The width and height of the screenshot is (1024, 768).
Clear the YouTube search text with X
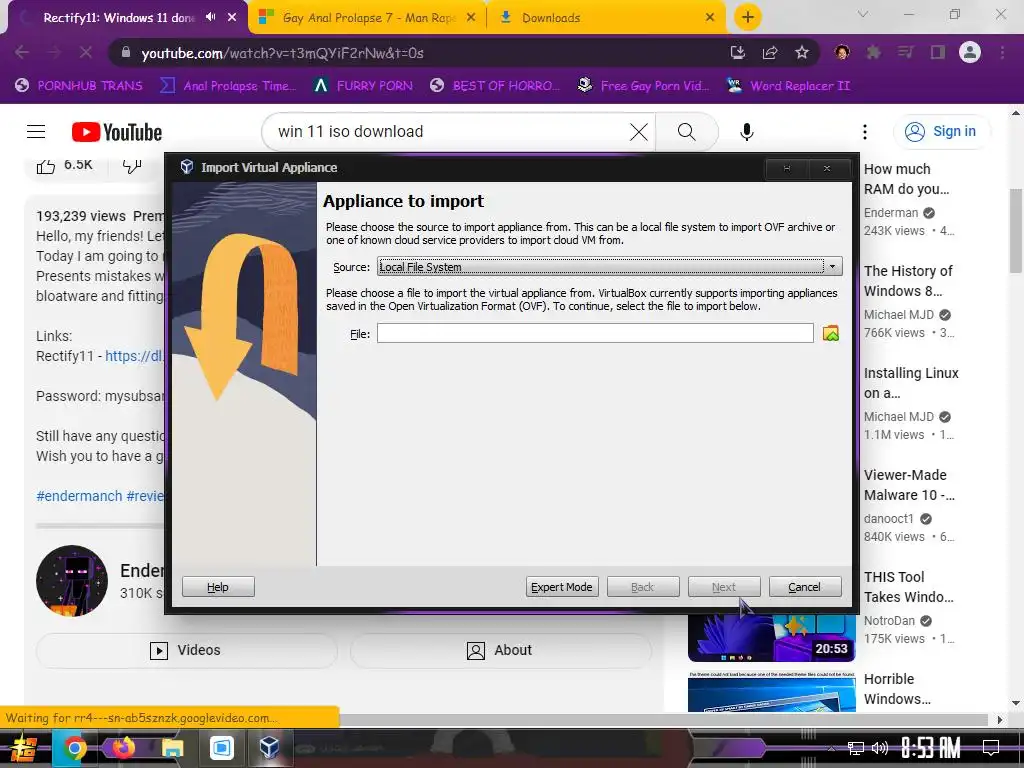pyautogui.click(x=639, y=132)
